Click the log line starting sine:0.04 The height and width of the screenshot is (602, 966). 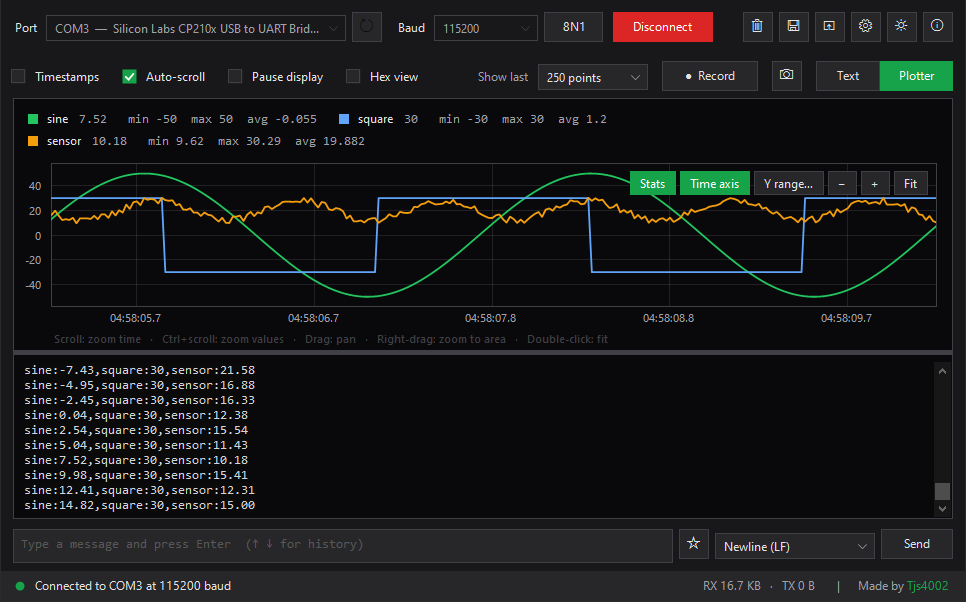tap(136, 415)
